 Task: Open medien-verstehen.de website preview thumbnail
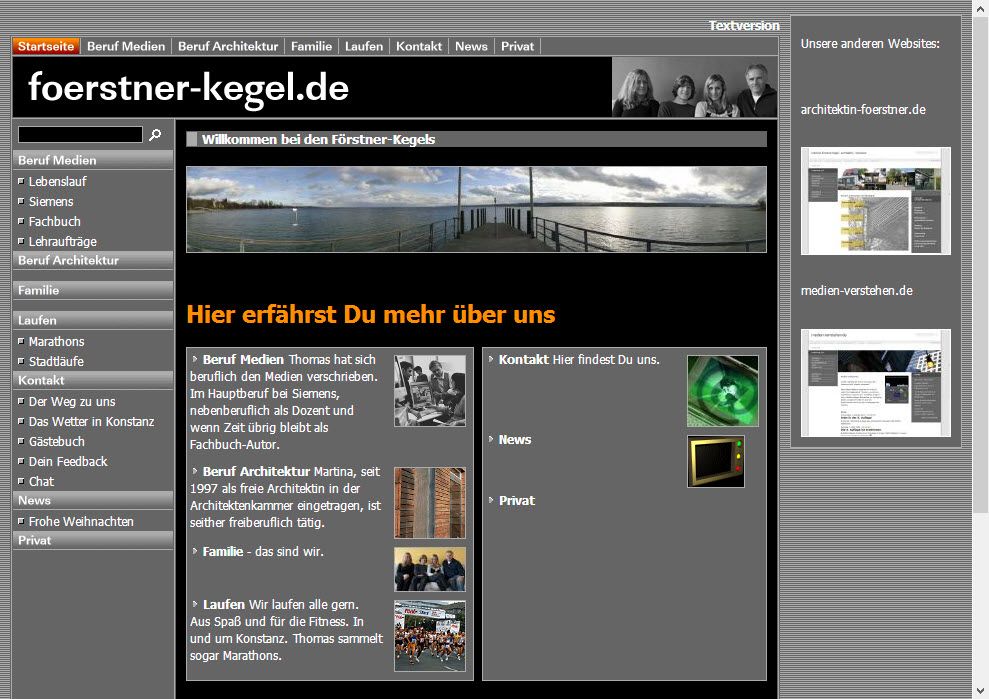click(875, 383)
